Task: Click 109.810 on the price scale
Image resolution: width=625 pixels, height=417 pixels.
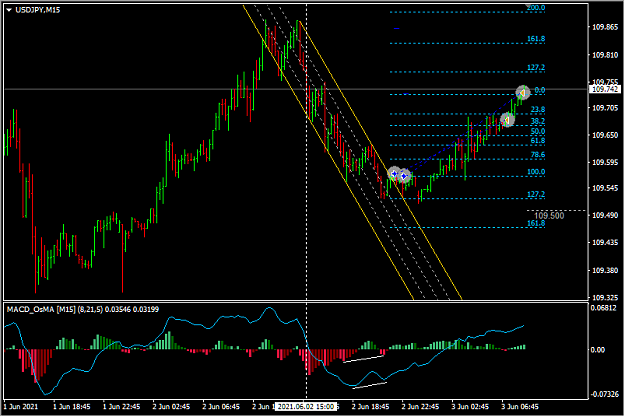Action: pyautogui.click(x=605, y=55)
